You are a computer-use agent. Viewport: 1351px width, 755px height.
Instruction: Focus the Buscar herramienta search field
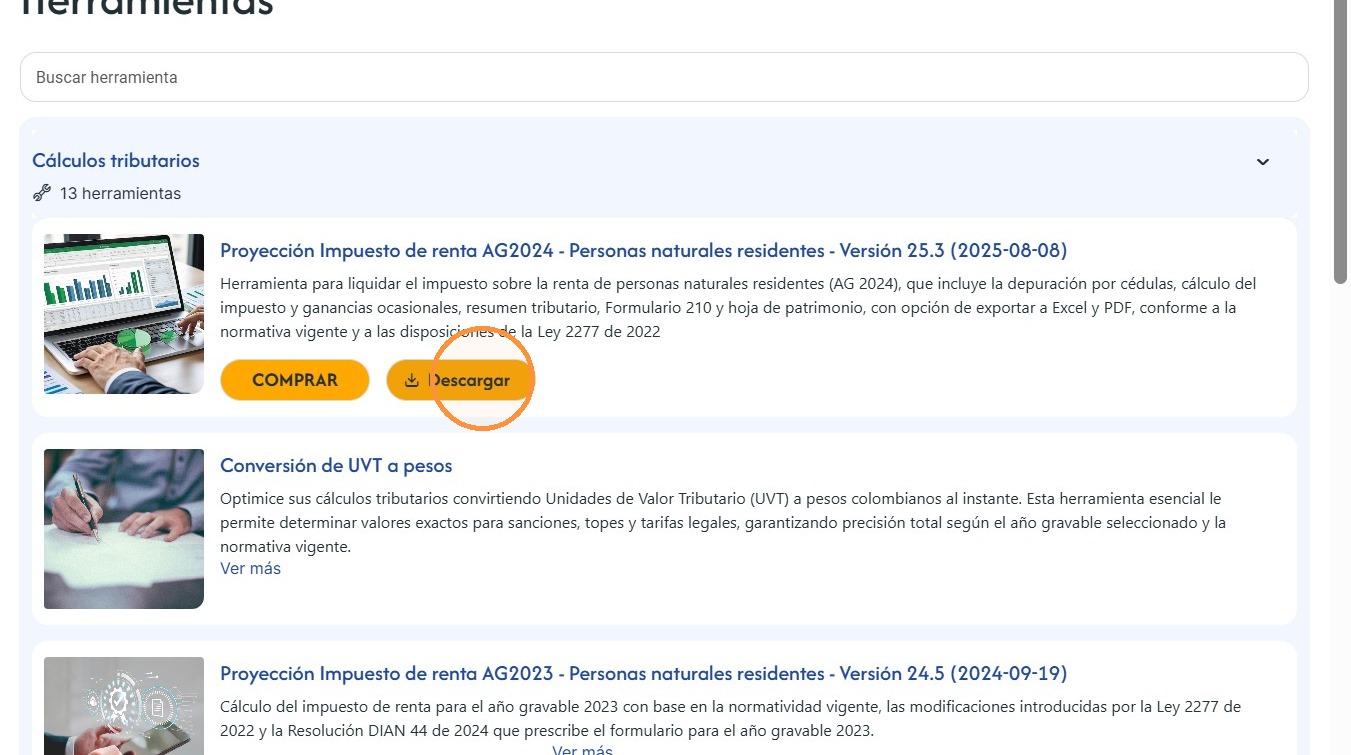[x=664, y=77]
